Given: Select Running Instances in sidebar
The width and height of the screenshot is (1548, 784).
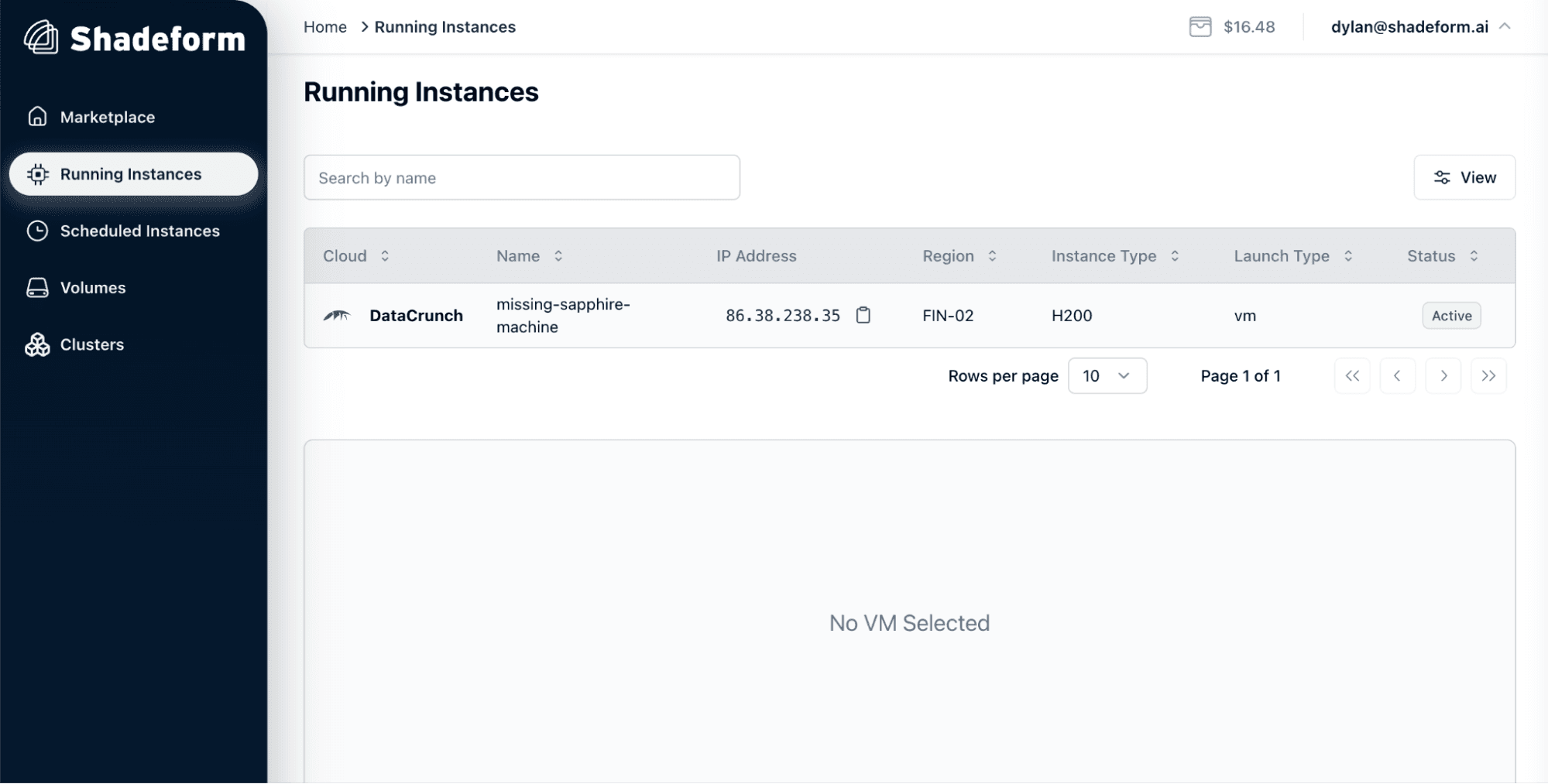Looking at the screenshot, I should (133, 174).
